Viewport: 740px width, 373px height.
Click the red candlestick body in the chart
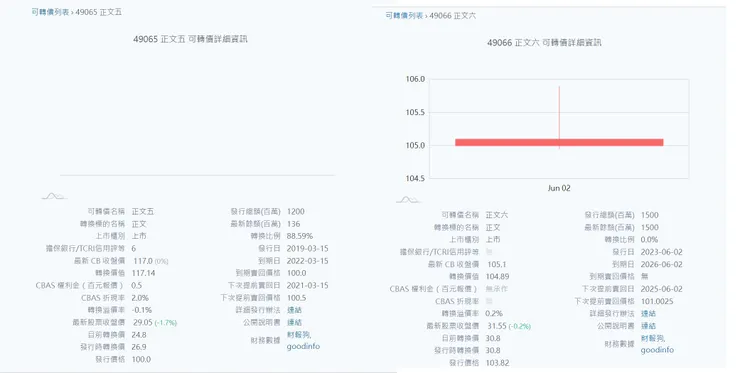pos(559,142)
